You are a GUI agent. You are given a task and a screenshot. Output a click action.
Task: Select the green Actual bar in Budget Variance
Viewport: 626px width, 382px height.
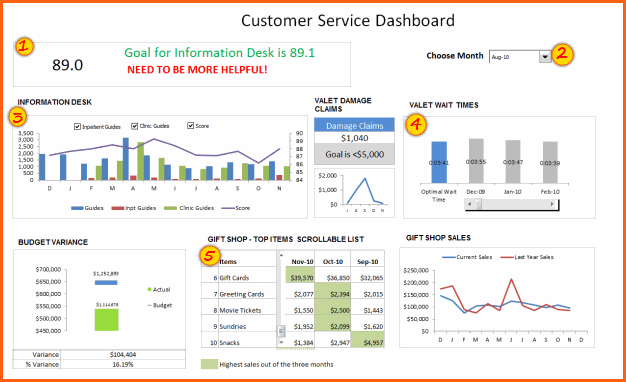pyautogui.click(x=107, y=320)
